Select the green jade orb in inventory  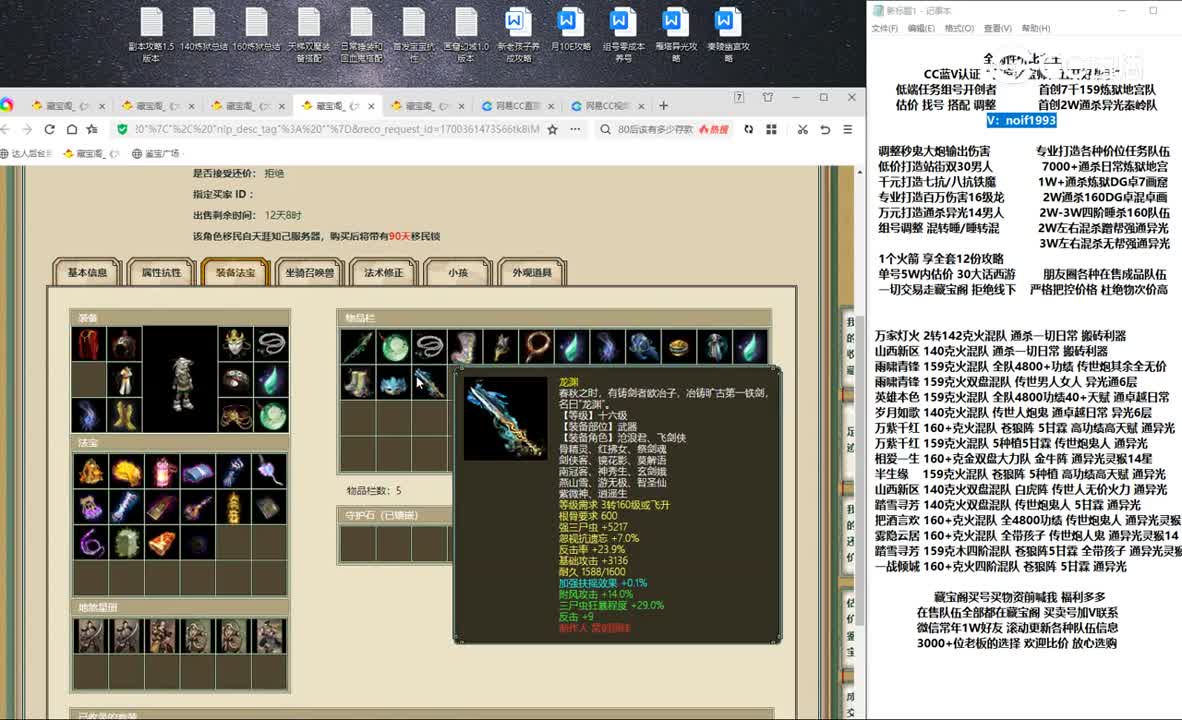pyautogui.click(x=393, y=347)
